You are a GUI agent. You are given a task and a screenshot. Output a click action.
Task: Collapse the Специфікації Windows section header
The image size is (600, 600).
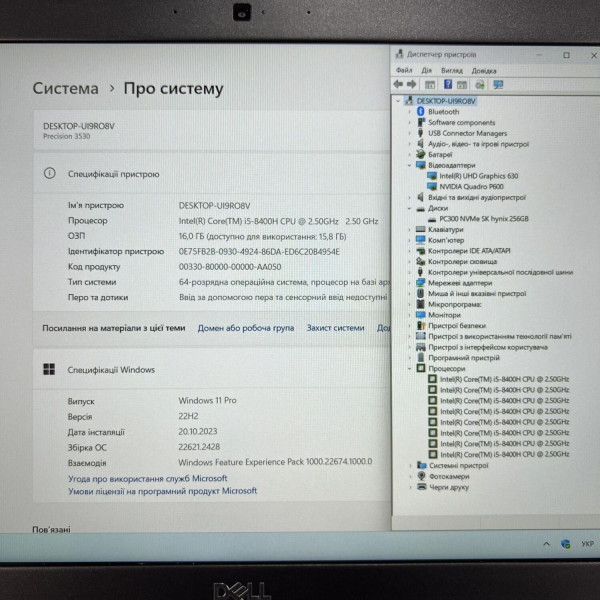tap(211, 370)
